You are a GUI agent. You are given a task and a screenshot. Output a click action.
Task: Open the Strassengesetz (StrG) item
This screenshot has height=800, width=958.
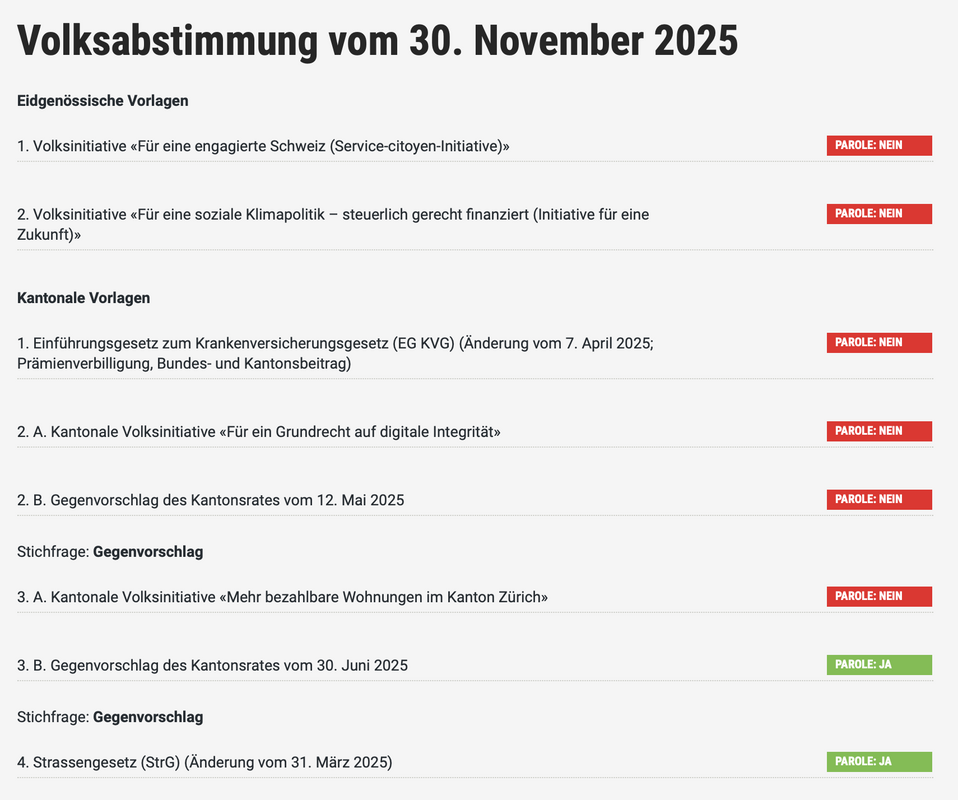[205, 762]
